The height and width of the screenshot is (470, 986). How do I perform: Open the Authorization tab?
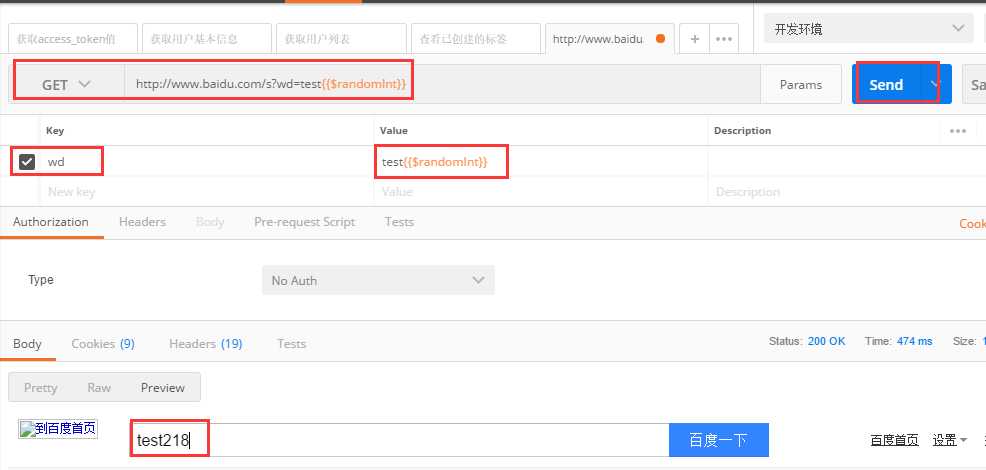pos(51,222)
